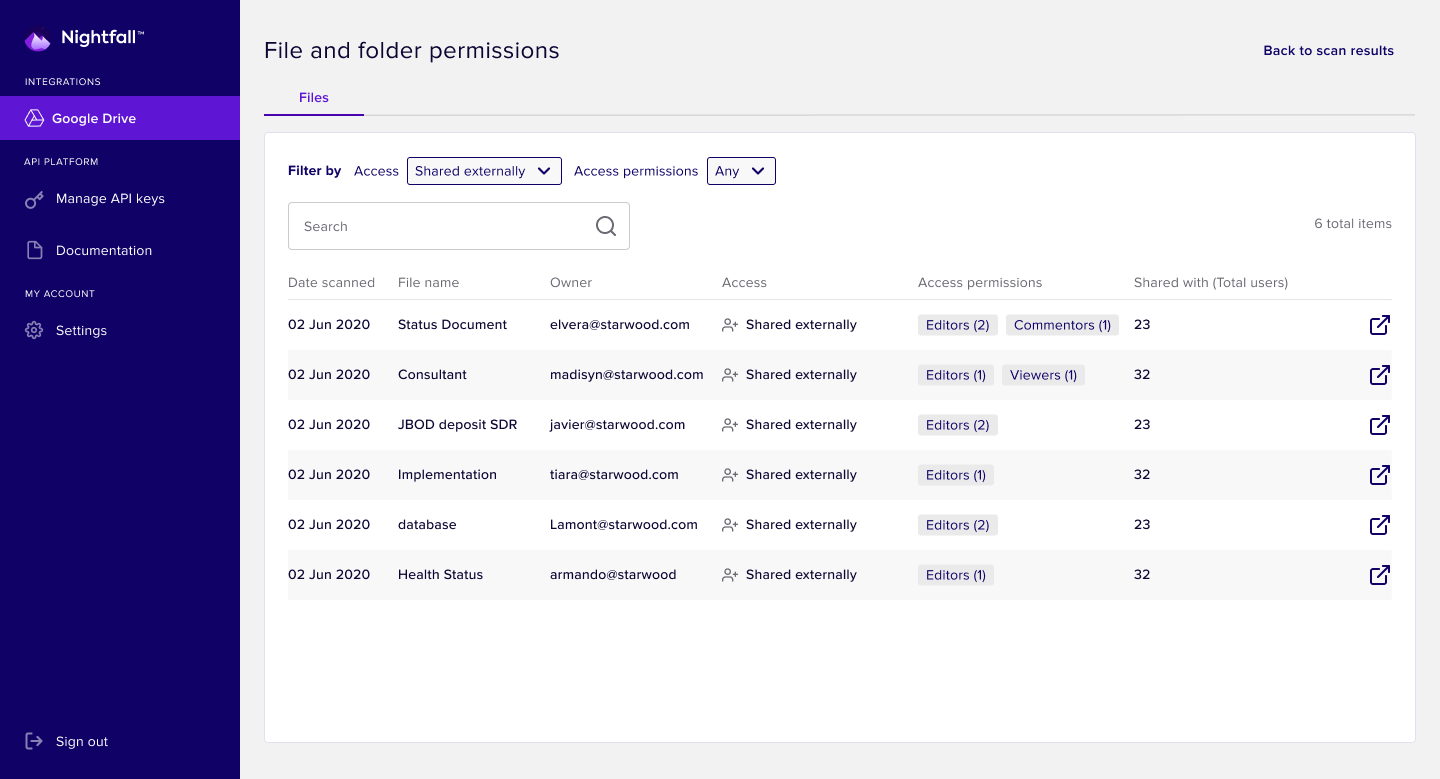Open external link for JBOD deposit SDR

point(1379,425)
